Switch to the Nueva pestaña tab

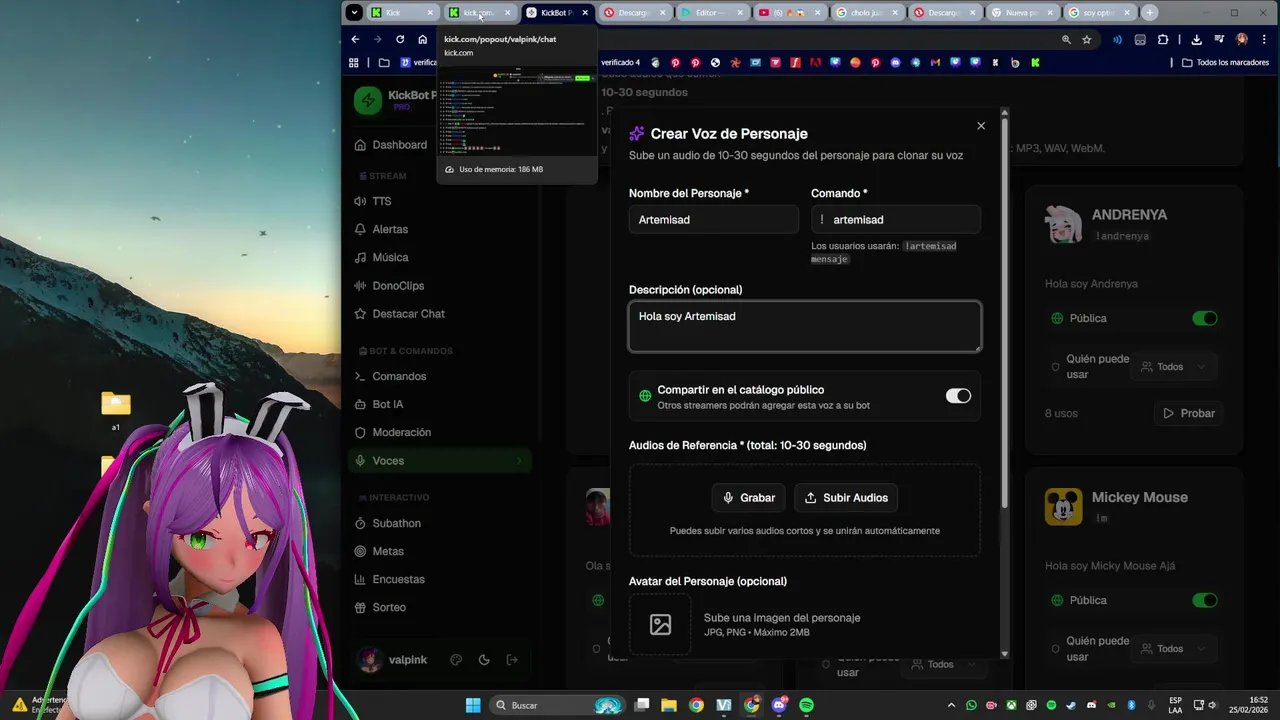1022,13
